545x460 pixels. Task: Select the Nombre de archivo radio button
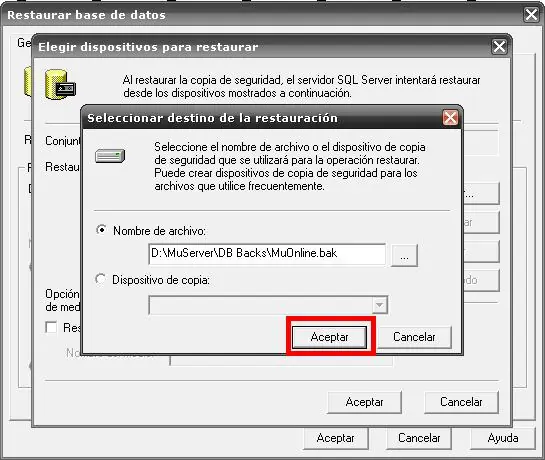[x=101, y=230]
